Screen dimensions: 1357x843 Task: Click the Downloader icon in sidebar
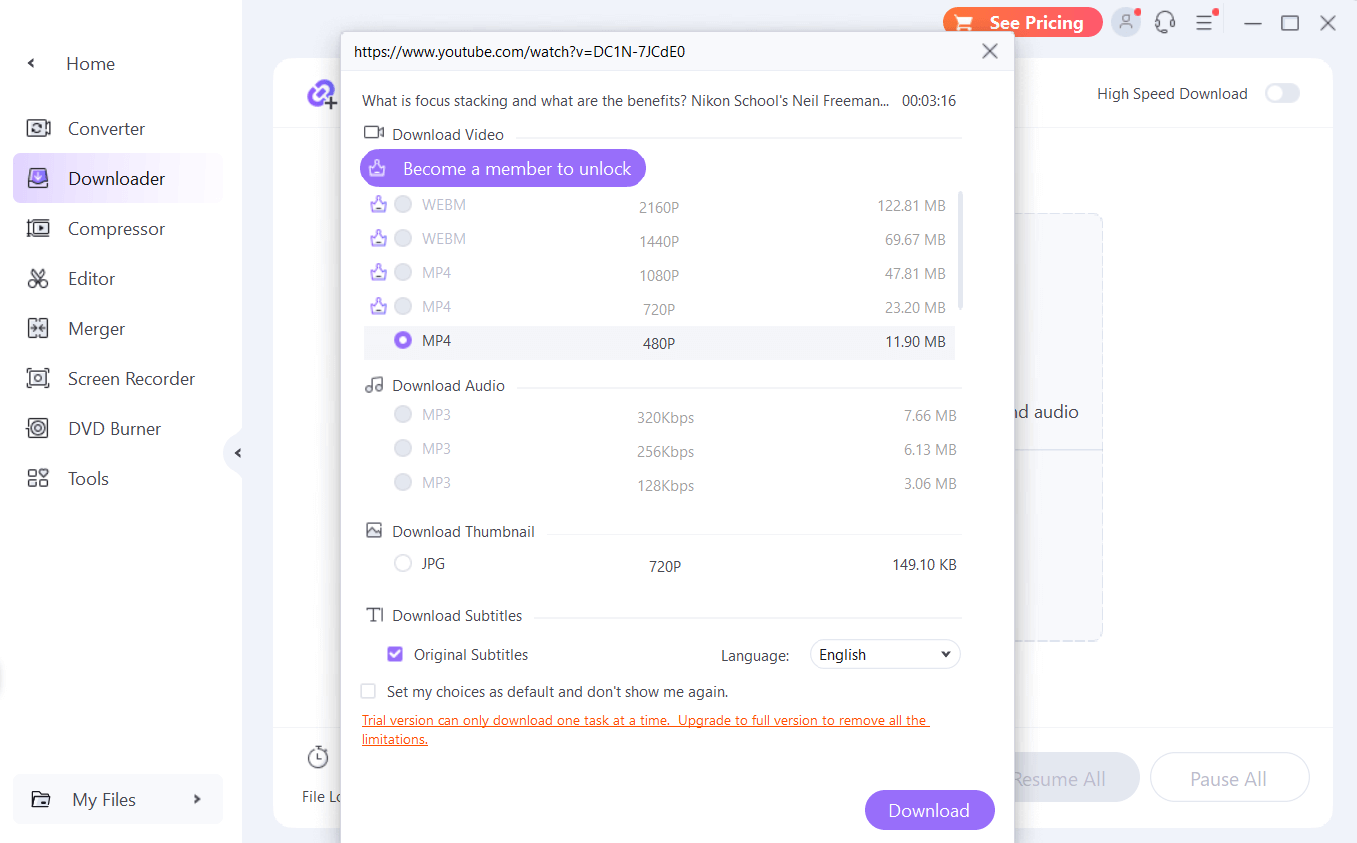click(38, 179)
